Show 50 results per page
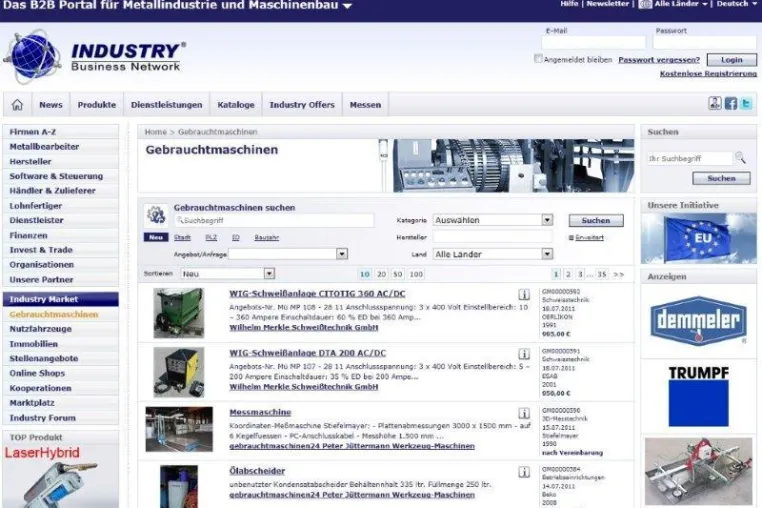 tap(398, 274)
